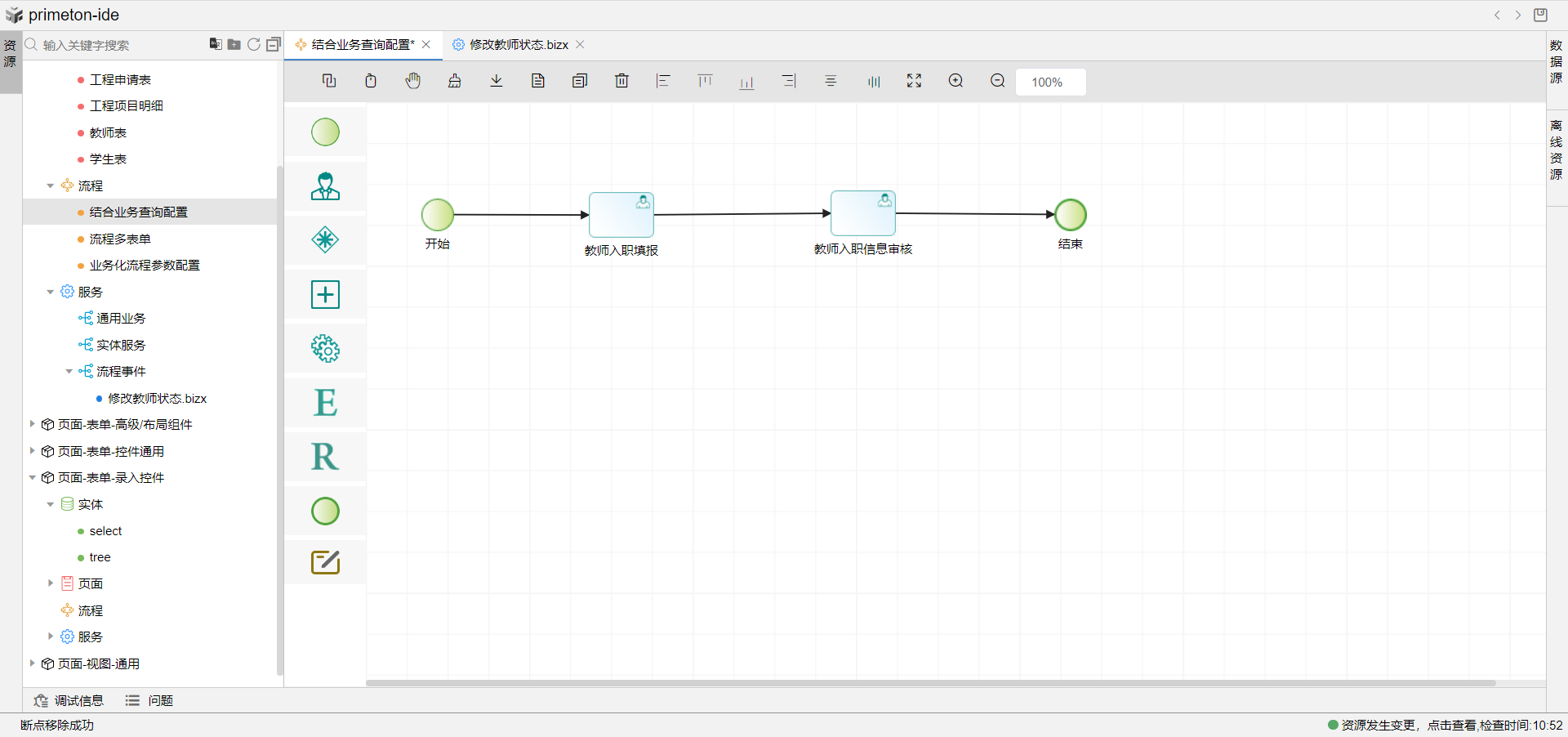Click the align left toolbar icon

pos(663,81)
